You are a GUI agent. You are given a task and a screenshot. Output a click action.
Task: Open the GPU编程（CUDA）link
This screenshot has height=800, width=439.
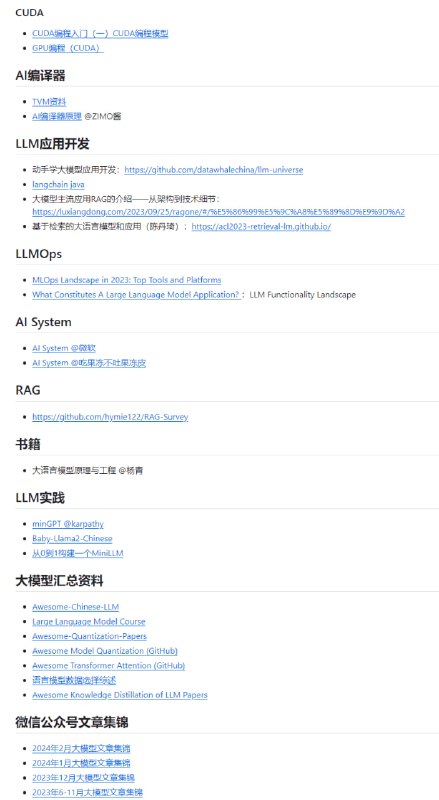tap(67, 48)
